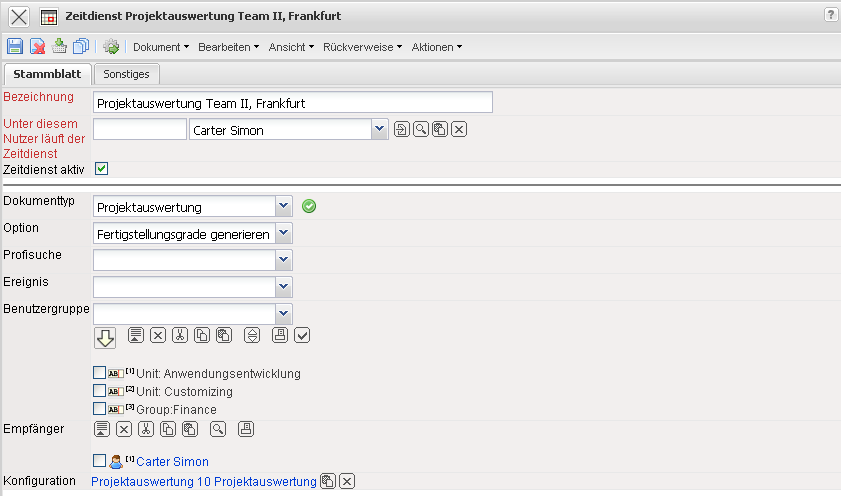Viewport: 841px width, 496px height.
Task: Click the yellow down-arrow add button under Benutzergruppe
Action: point(105,338)
